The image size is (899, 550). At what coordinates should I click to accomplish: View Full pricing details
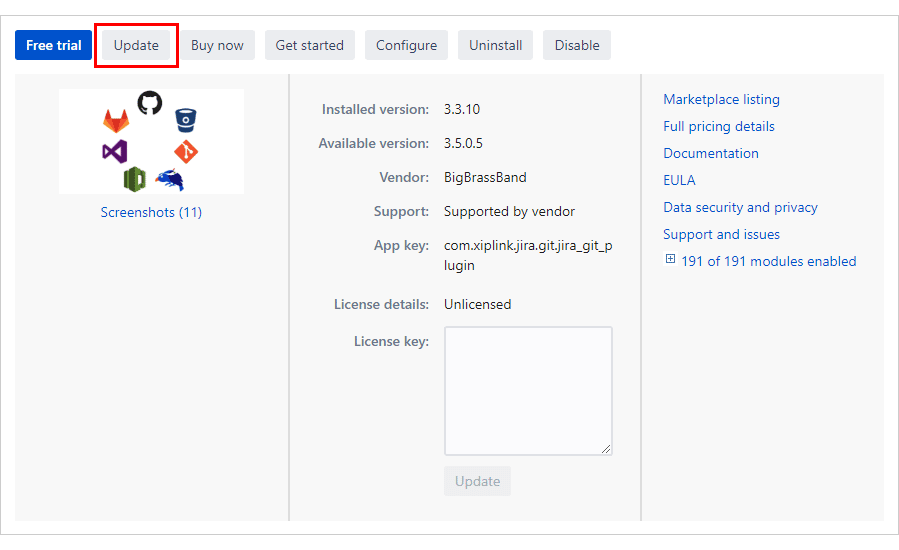pos(718,126)
